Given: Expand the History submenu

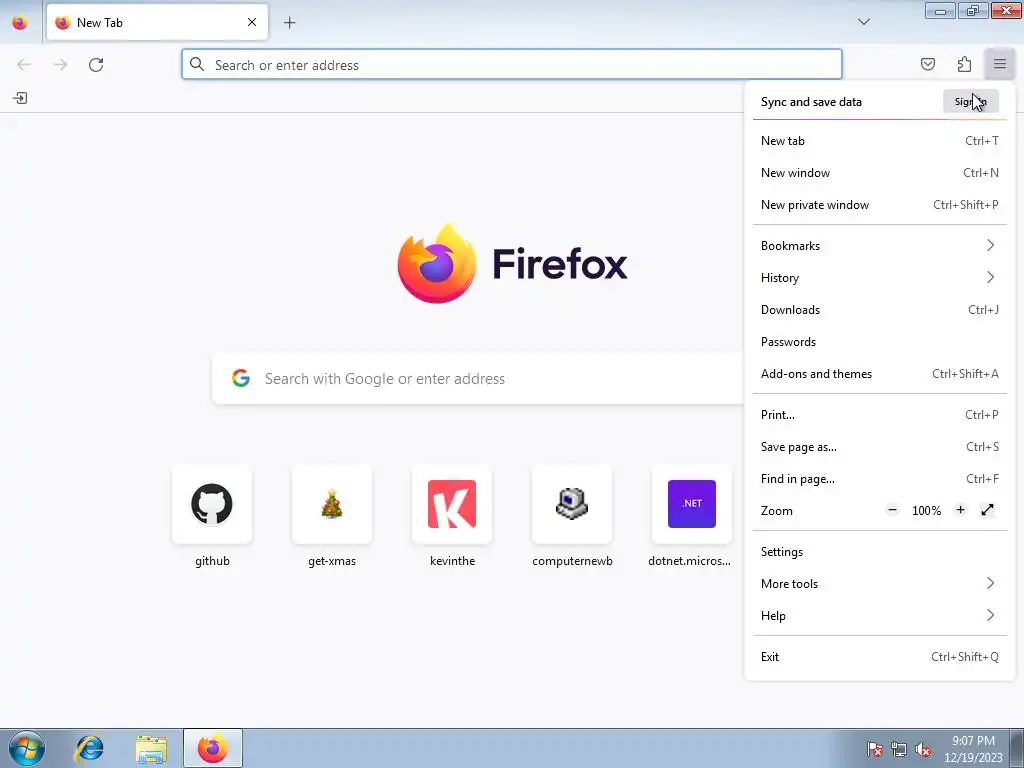Looking at the screenshot, I should coord(879,278).
